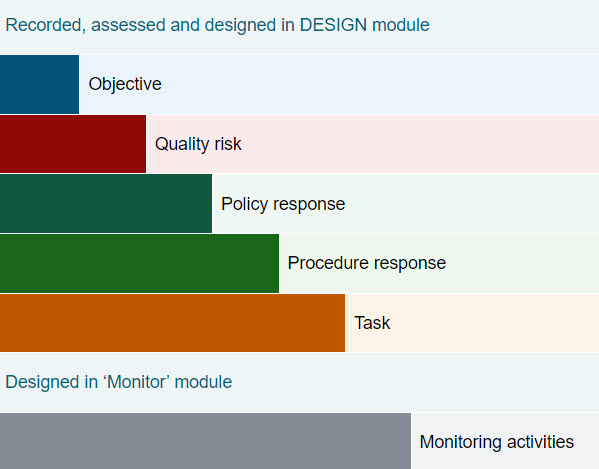
Task: Click the teal-green Policy response block
Action: click(106, 204)
